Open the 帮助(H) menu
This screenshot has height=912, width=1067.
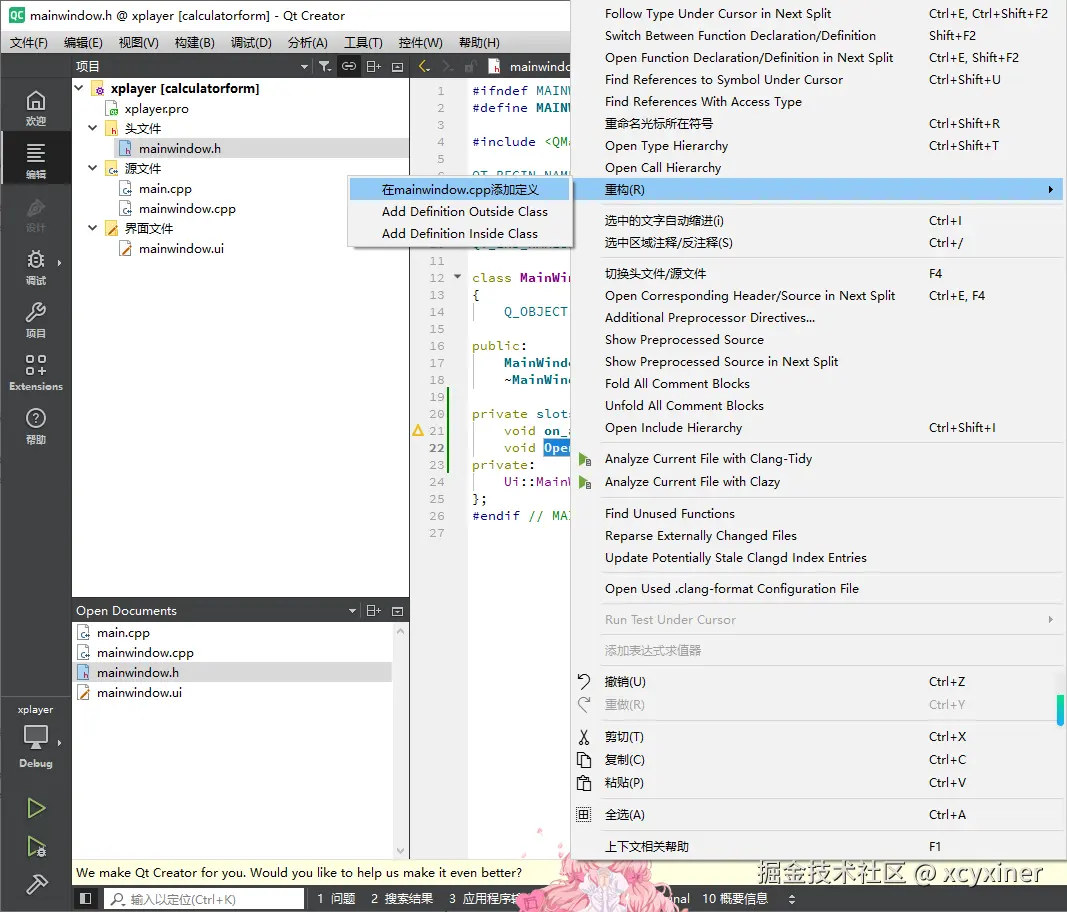479,42
